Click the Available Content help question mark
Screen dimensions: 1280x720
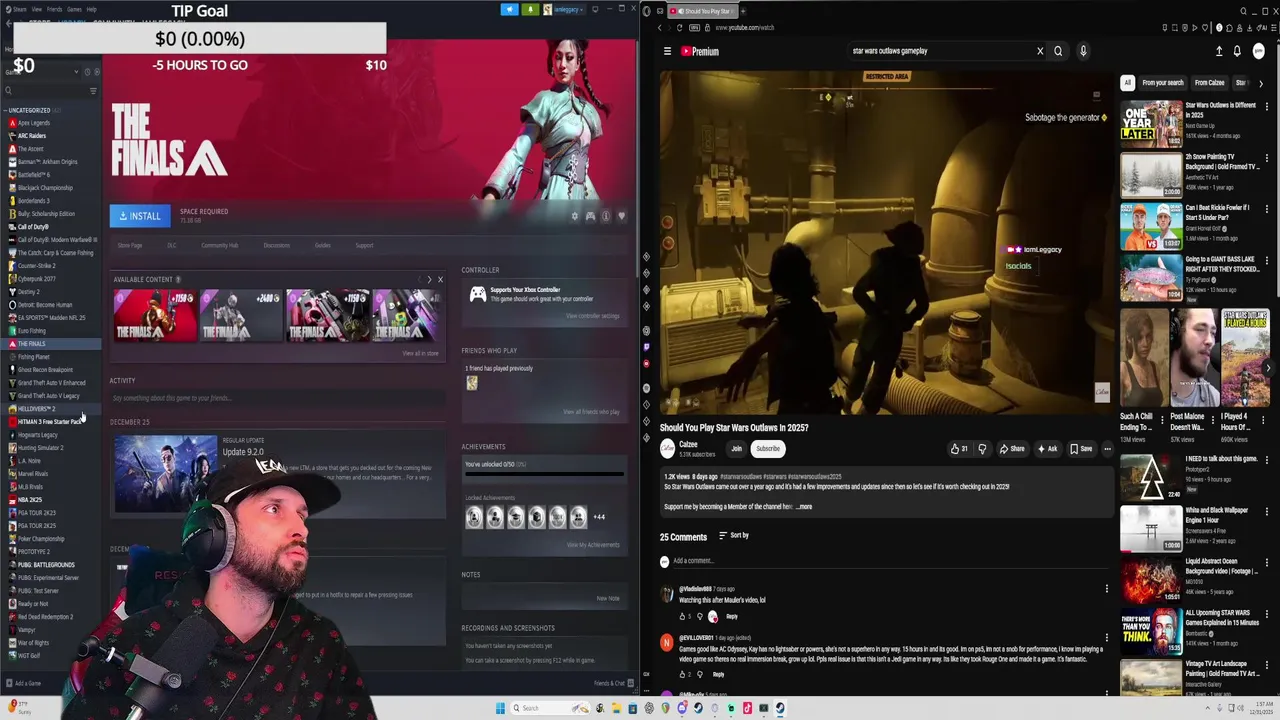click(178, 280)
